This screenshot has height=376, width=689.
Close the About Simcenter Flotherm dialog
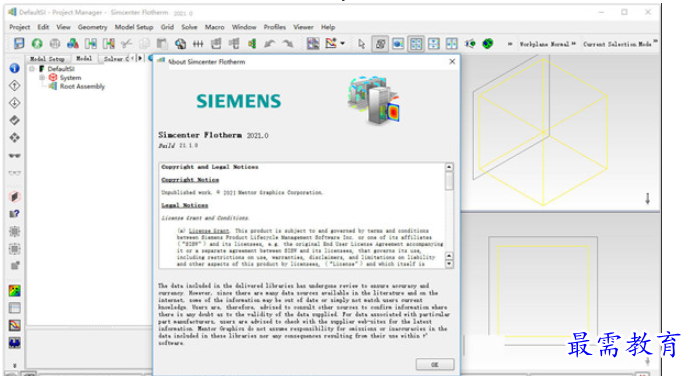[x=452, y=62]
